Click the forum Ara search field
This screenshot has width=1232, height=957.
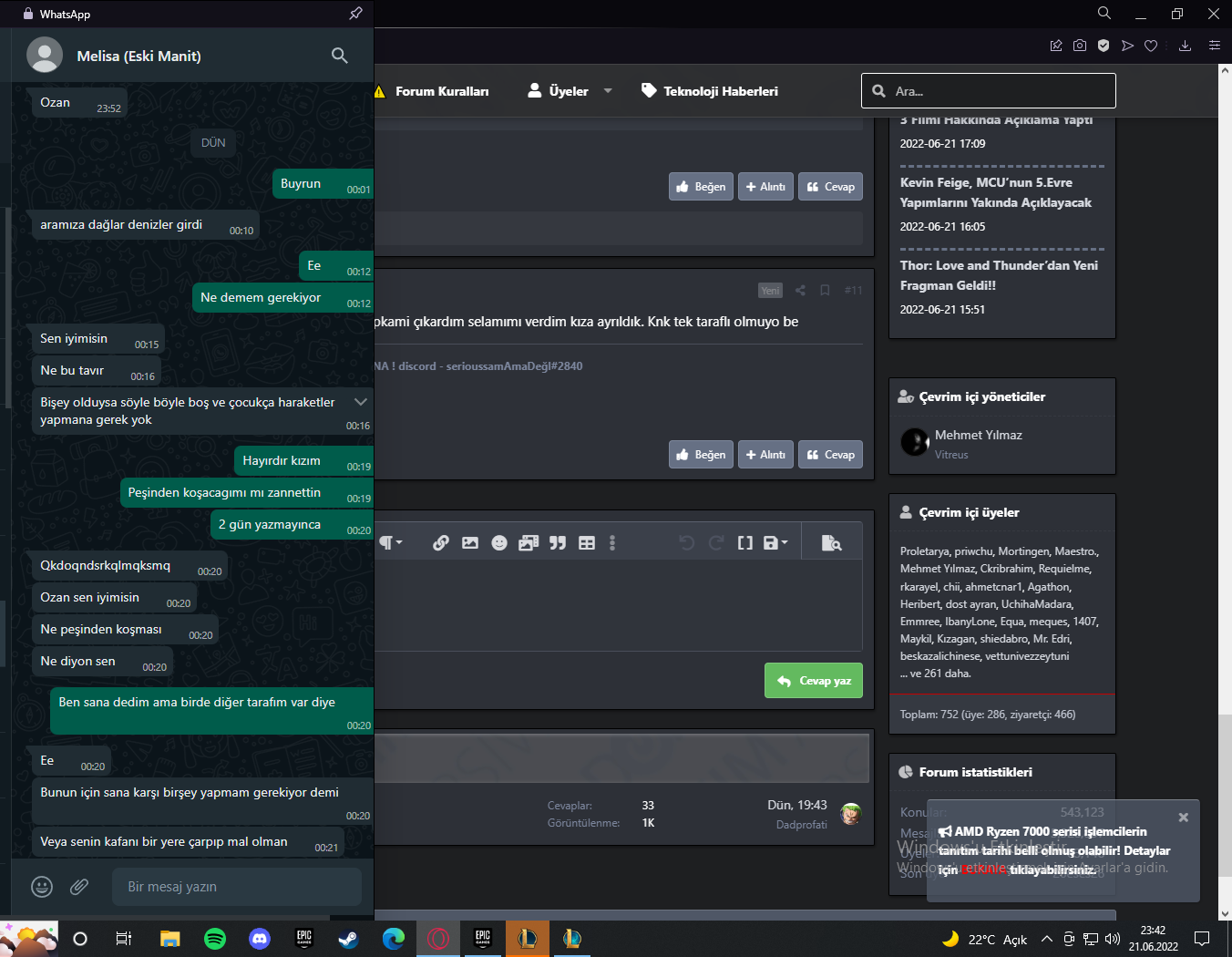[x=989, y=91]
